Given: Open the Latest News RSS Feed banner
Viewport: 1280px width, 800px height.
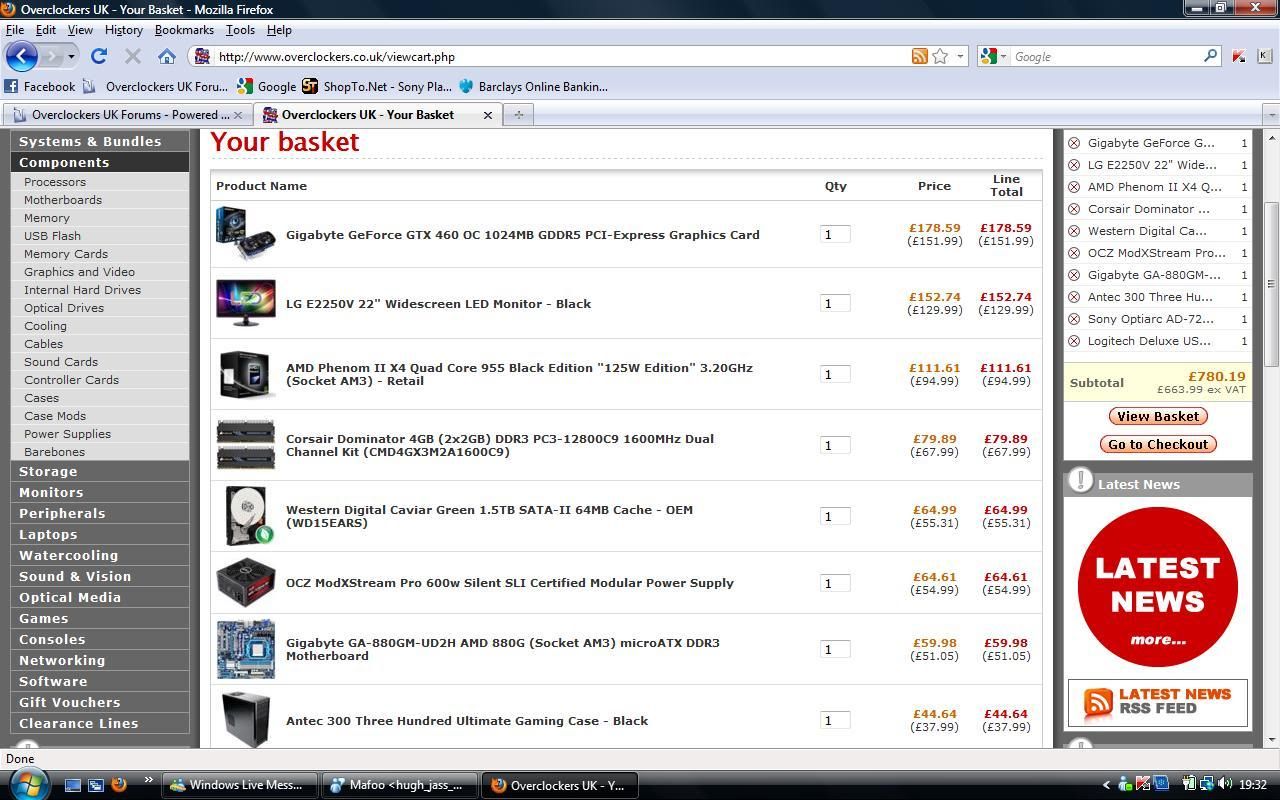Looking at the screenshot, I should click(1158, 702).
